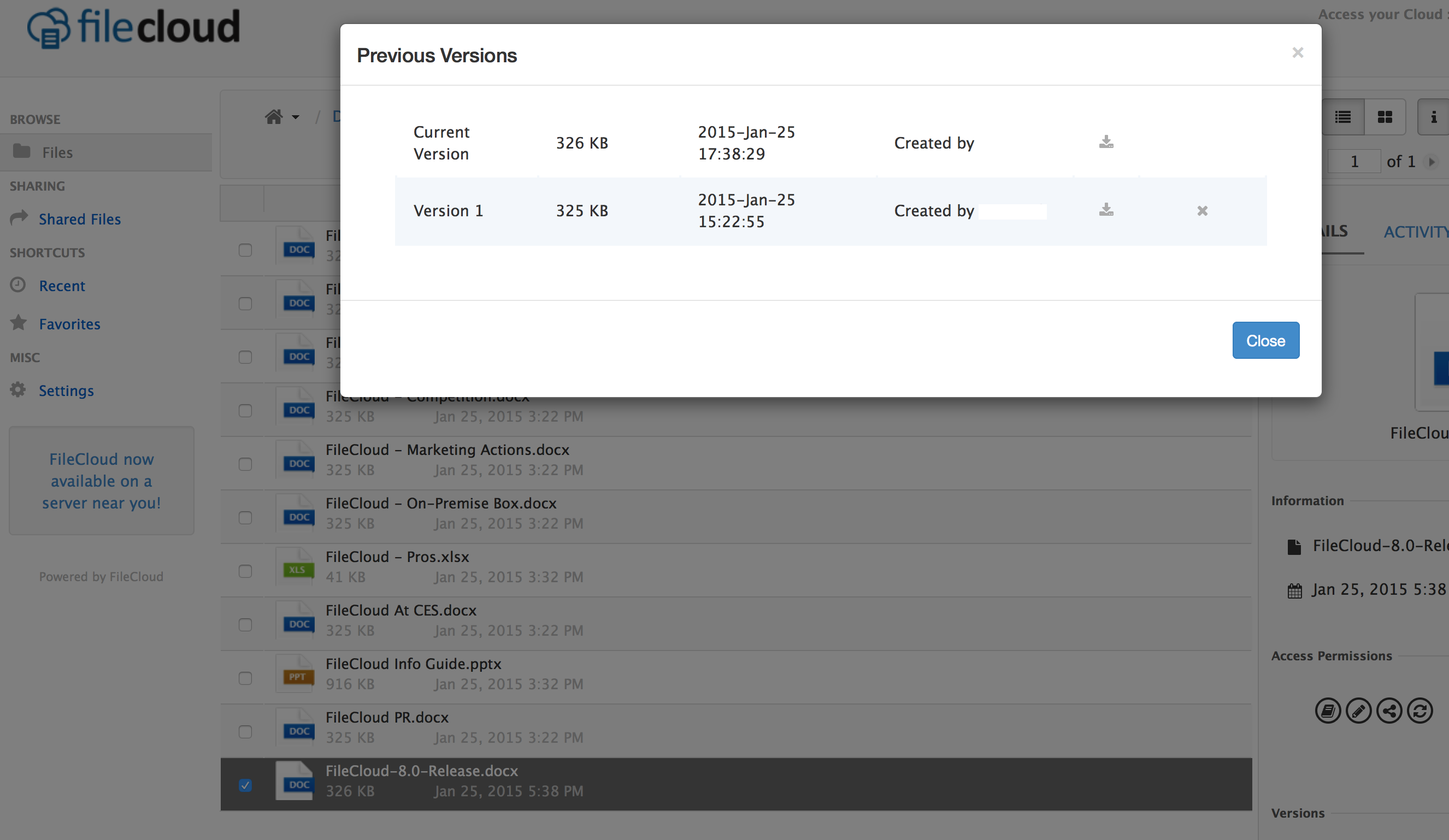Click the Settings gear icon
This screenshot has height=840, width=1449.
[18, 390]
